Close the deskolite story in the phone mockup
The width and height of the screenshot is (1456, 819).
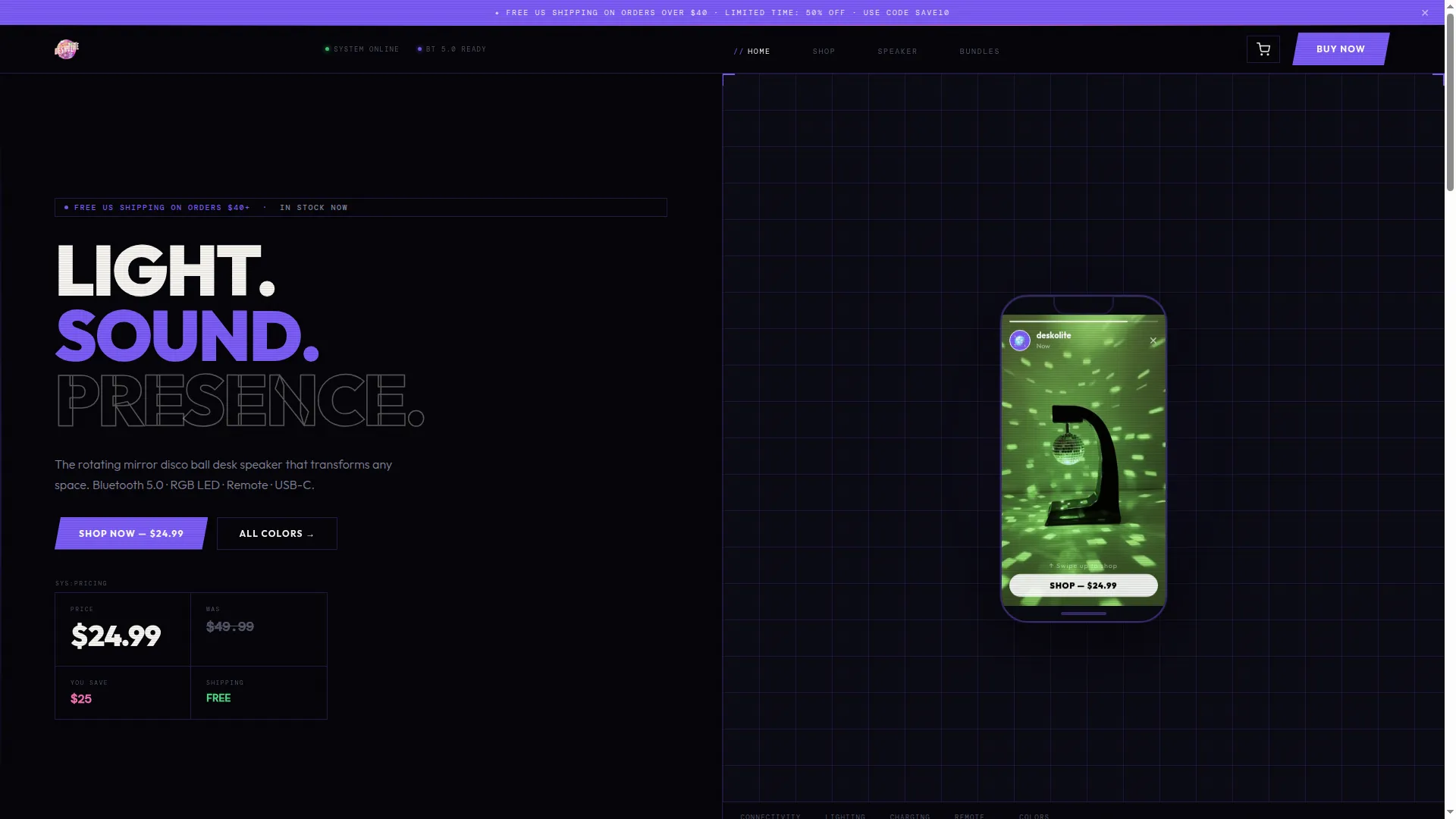[x=1153, y=340]
